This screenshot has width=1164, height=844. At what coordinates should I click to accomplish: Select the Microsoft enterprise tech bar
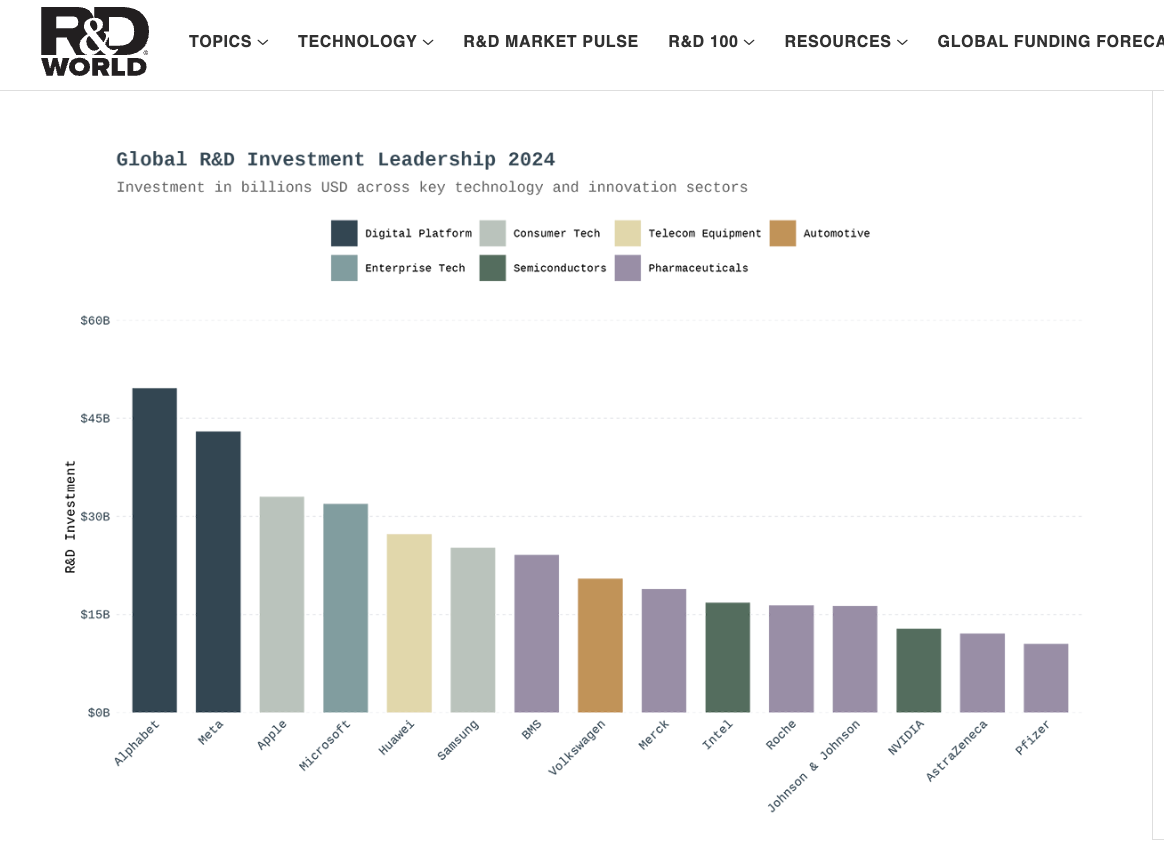[345, 608]
